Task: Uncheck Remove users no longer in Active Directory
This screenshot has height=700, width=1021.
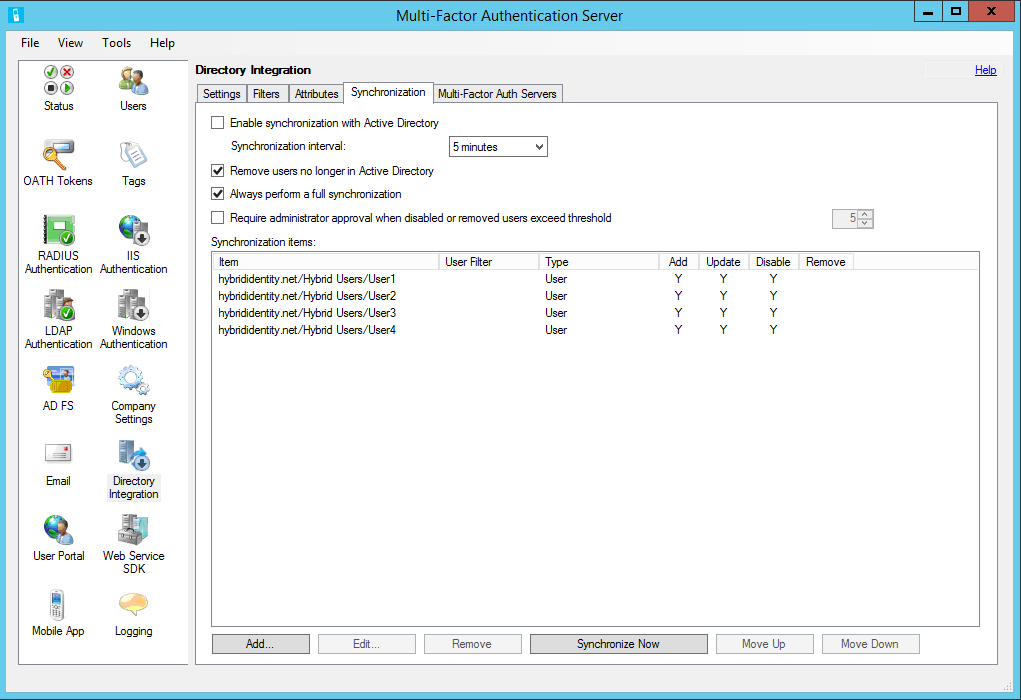Action: click(217, 171)
